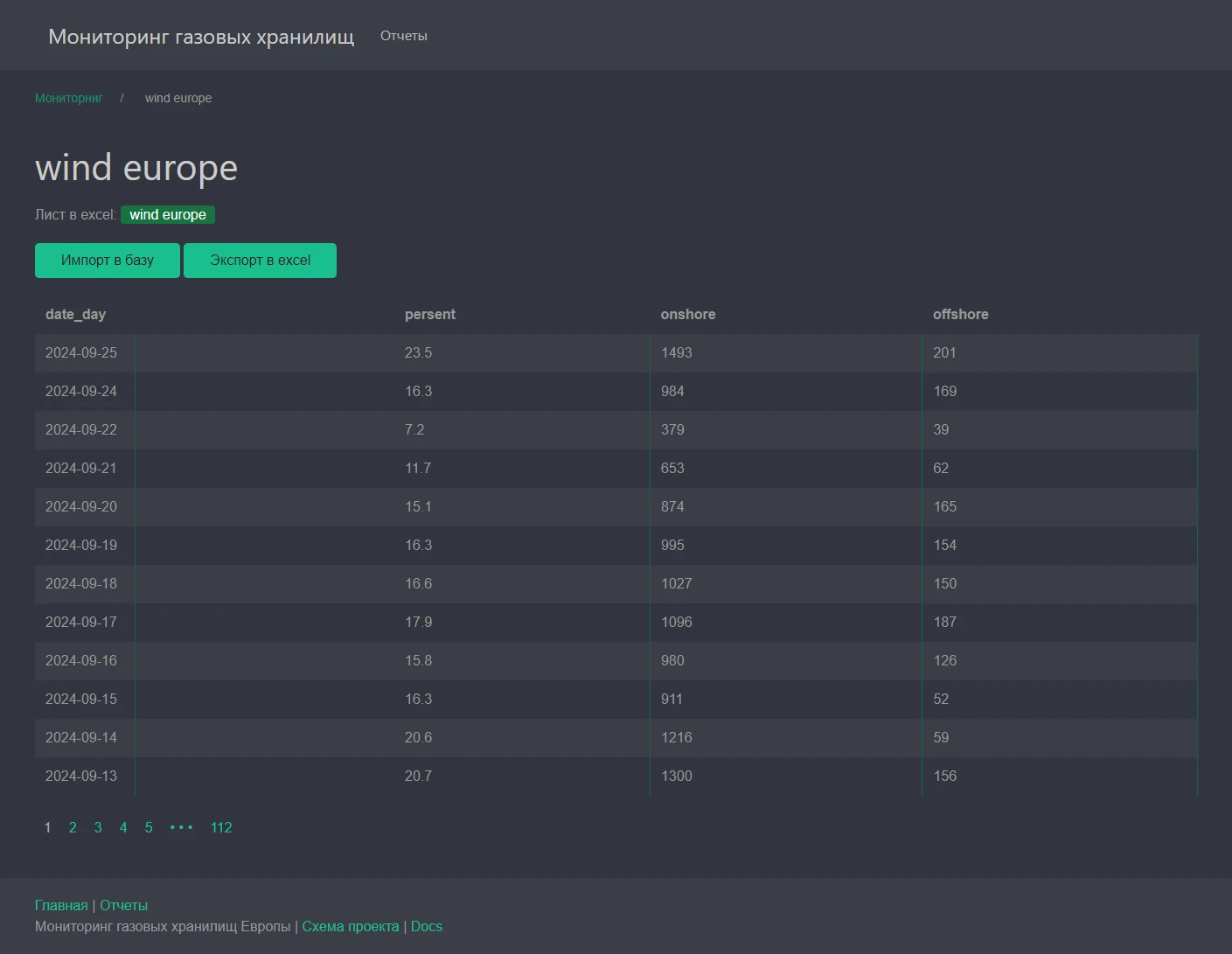The width and height of the screenshot is (1232, 954).
Task: Click the Мониторниг breadcrumb link
Action: [x=69, y=98]
